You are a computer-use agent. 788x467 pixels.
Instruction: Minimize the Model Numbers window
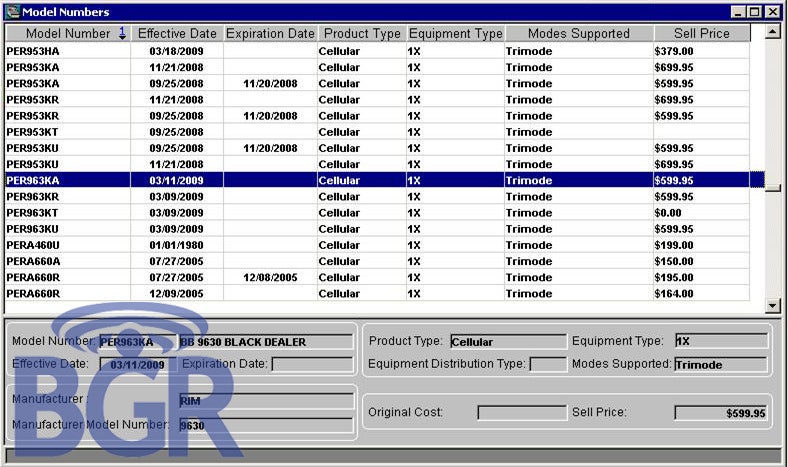[737, 12]
